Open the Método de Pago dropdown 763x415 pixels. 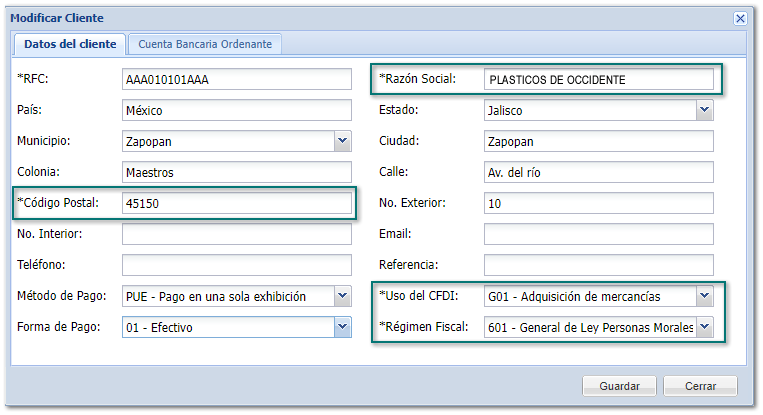tap(342, 296)
